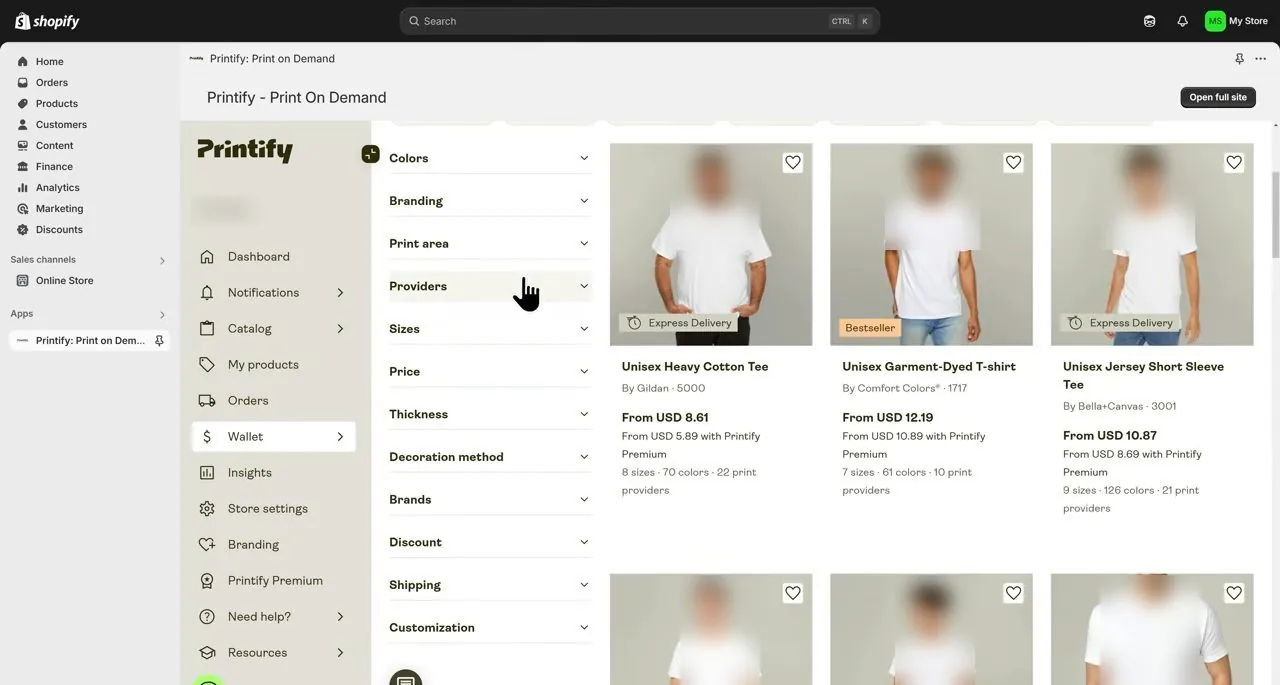
Task: Open the Unisex Garment-Dyed T-shirt title link
Action: coord(929,367)
